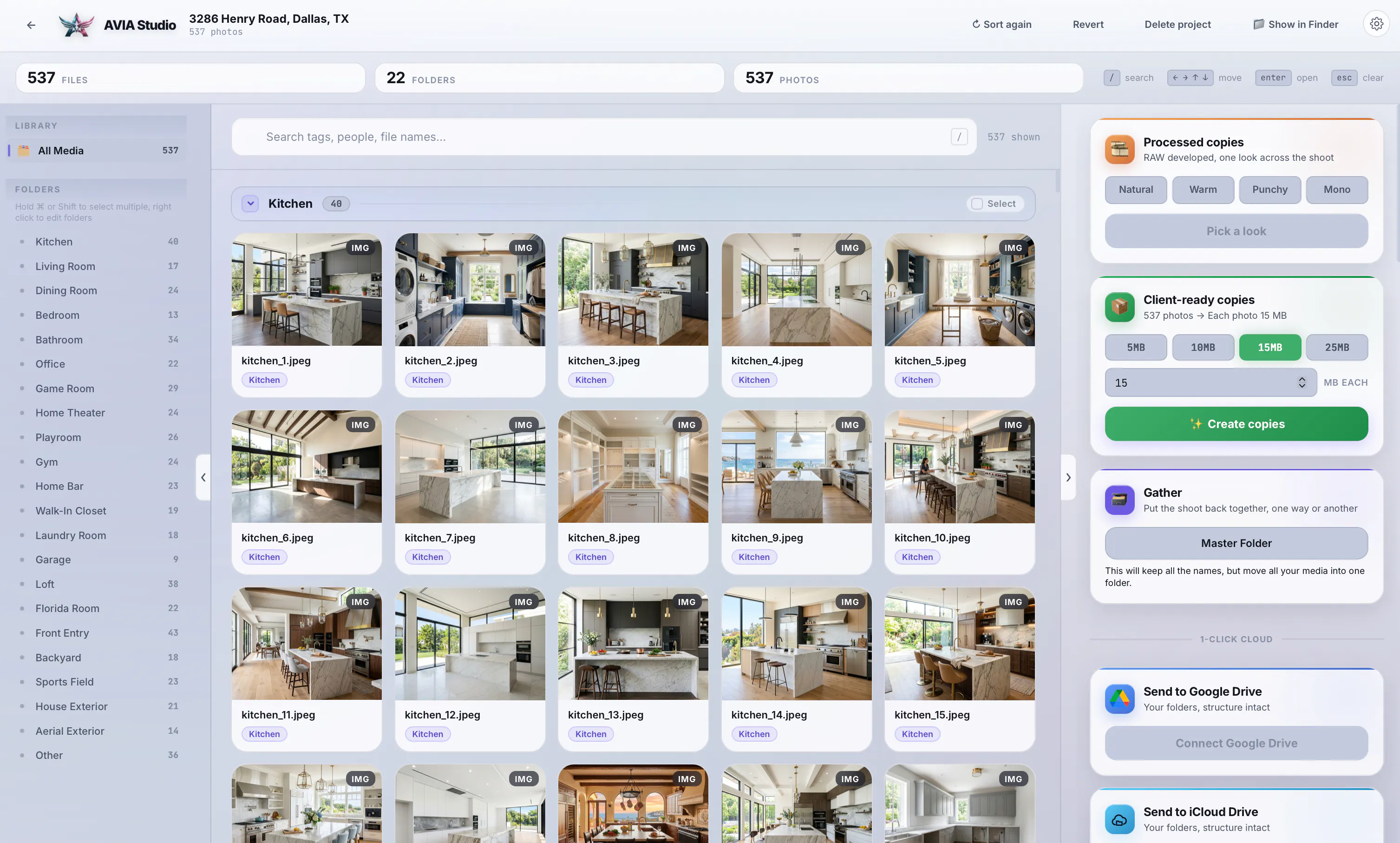Click the Kitchen tag on kitchen_9.jpeg

pos(754,557)
